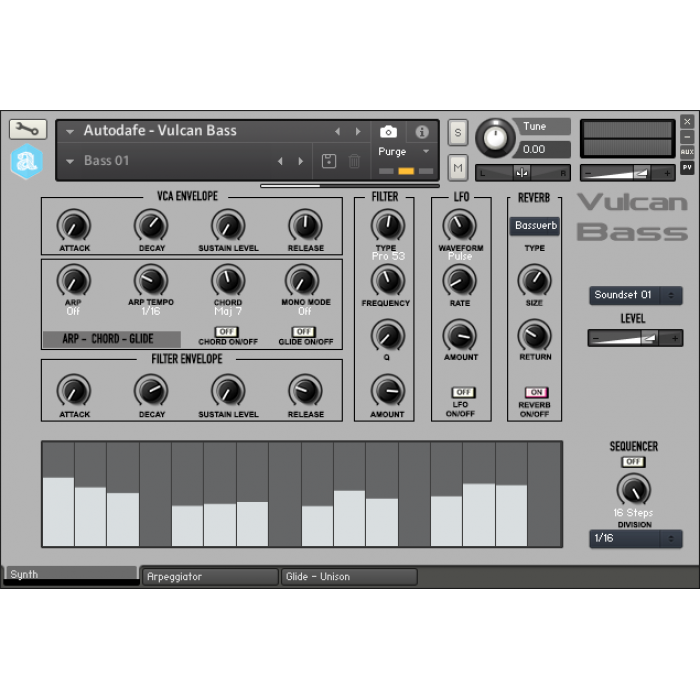This screenshot has height=700, width=700.
Task: Click the Filter Envelope Release knob
Action: pos(306,391)
